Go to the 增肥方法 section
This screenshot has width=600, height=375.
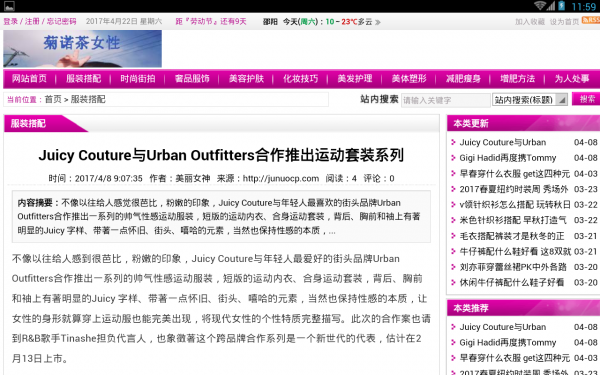(x=518, y=79)
